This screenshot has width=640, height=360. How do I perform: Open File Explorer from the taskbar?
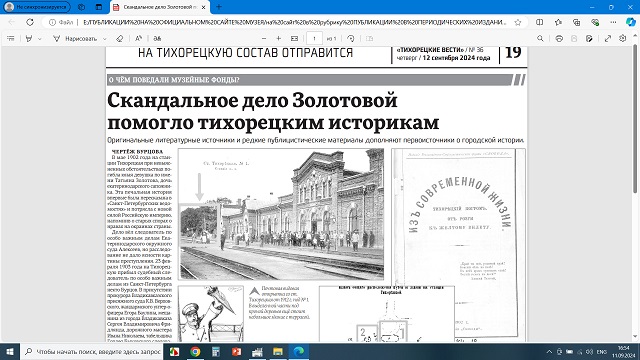tap(278, 351)
